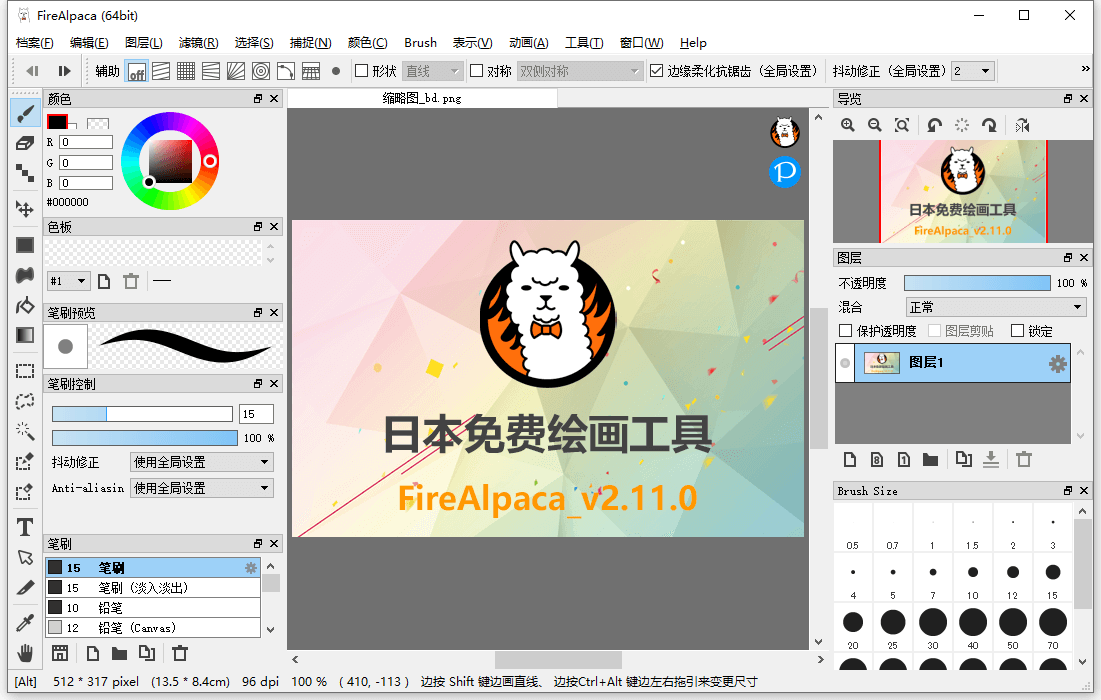The width and height of the screenshot is (1101, 700).
Task: Open the 图层(L) menu
Action: click(x=144, y=43)
